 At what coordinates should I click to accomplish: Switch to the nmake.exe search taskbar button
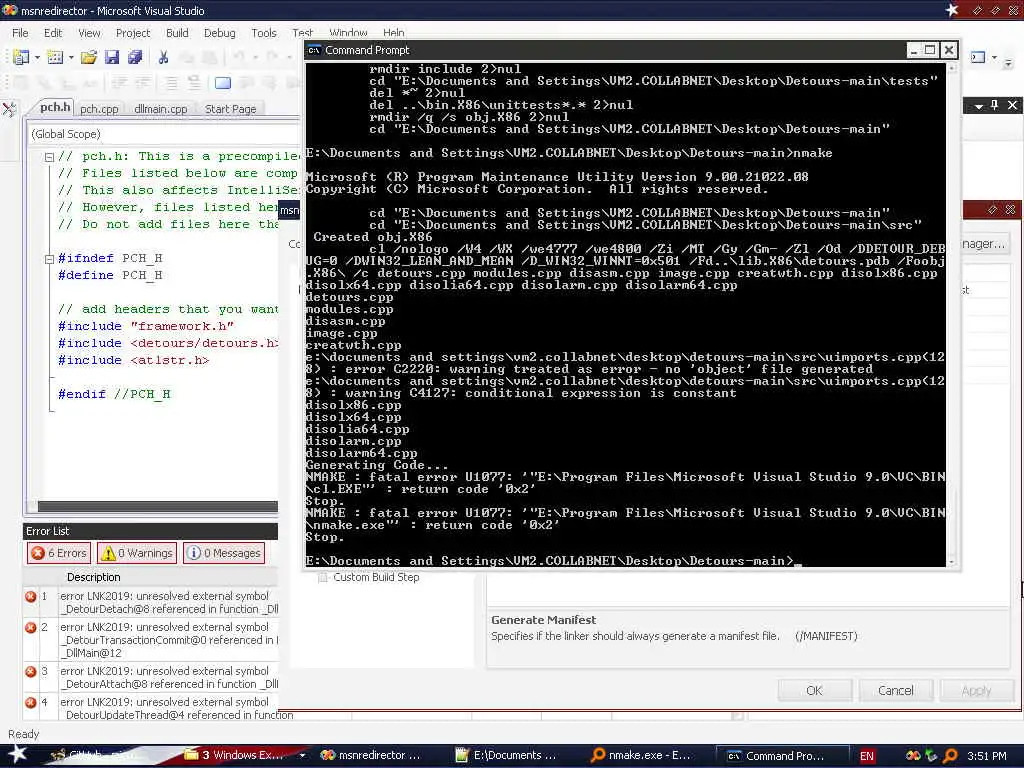click(642, 755)
